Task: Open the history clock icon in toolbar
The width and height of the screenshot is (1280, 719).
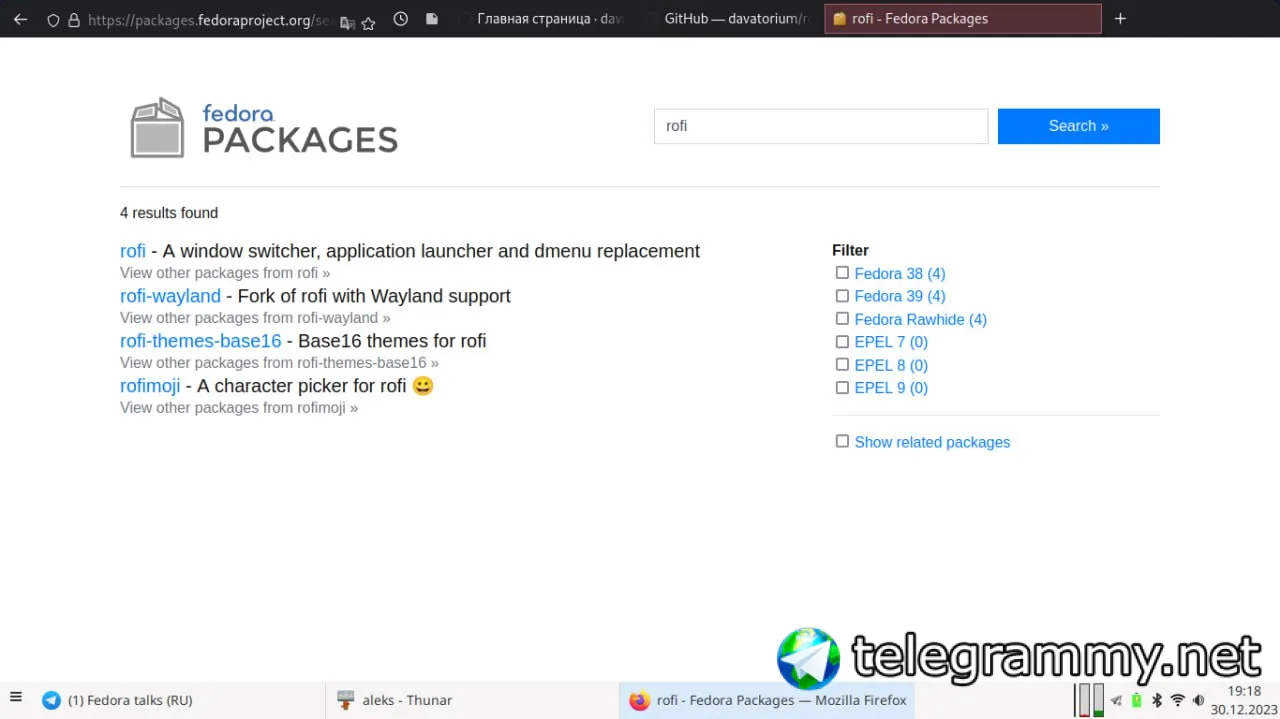Action: (401, 19)
